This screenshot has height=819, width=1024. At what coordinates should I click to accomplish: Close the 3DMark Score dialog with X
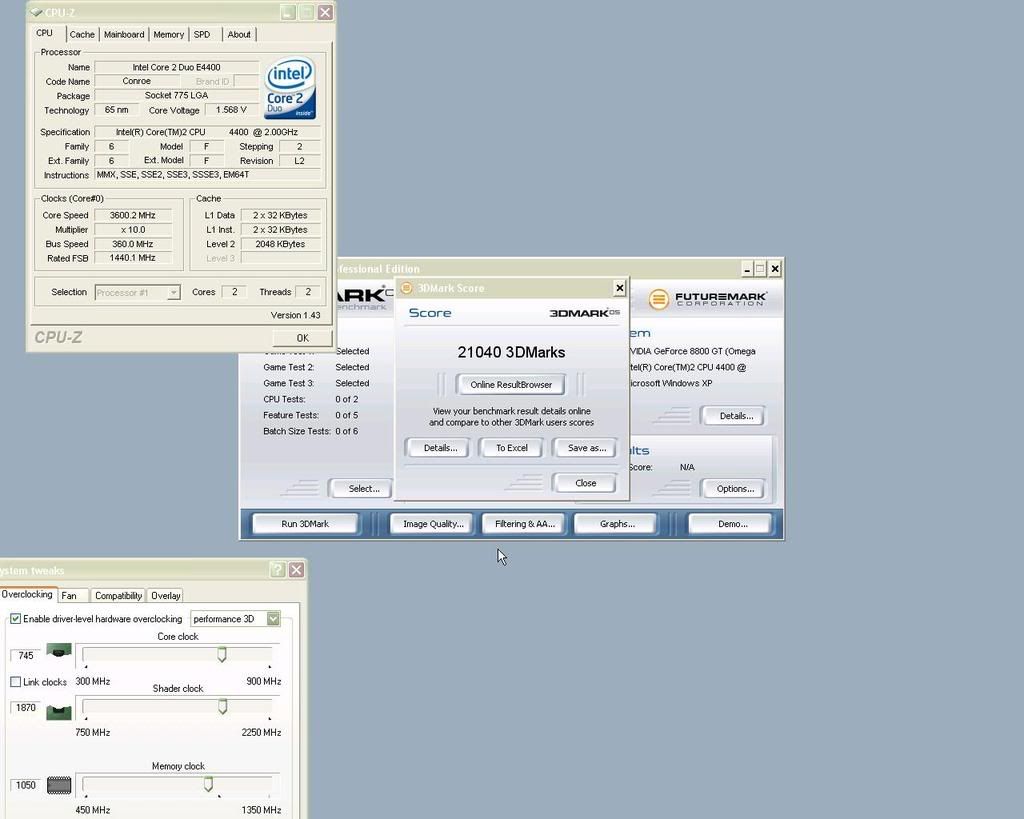point(620,288)
